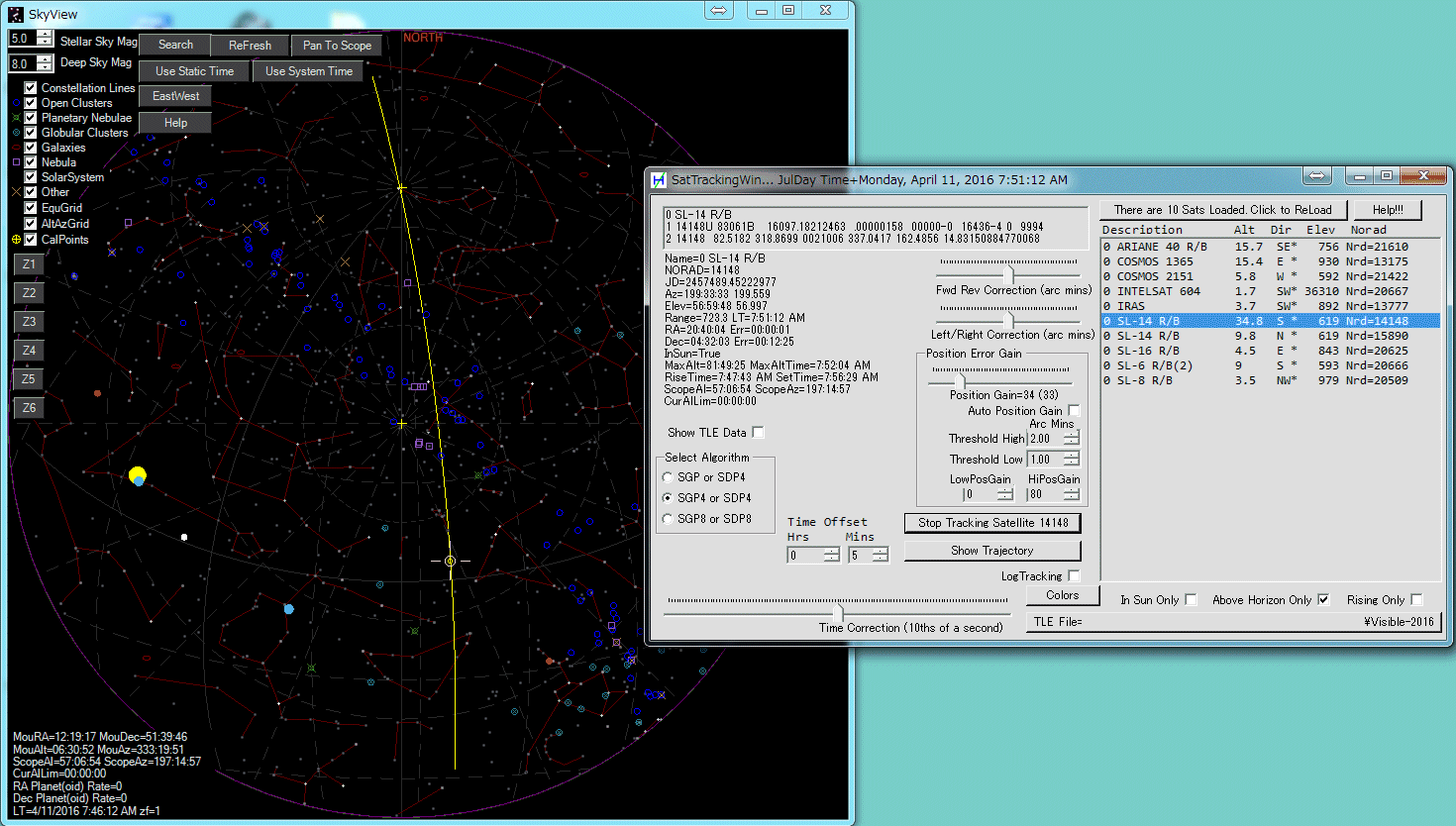Select COSMOS 1365 satellite row
This screenshot has height=826, width=1456.
point(1271,261)
